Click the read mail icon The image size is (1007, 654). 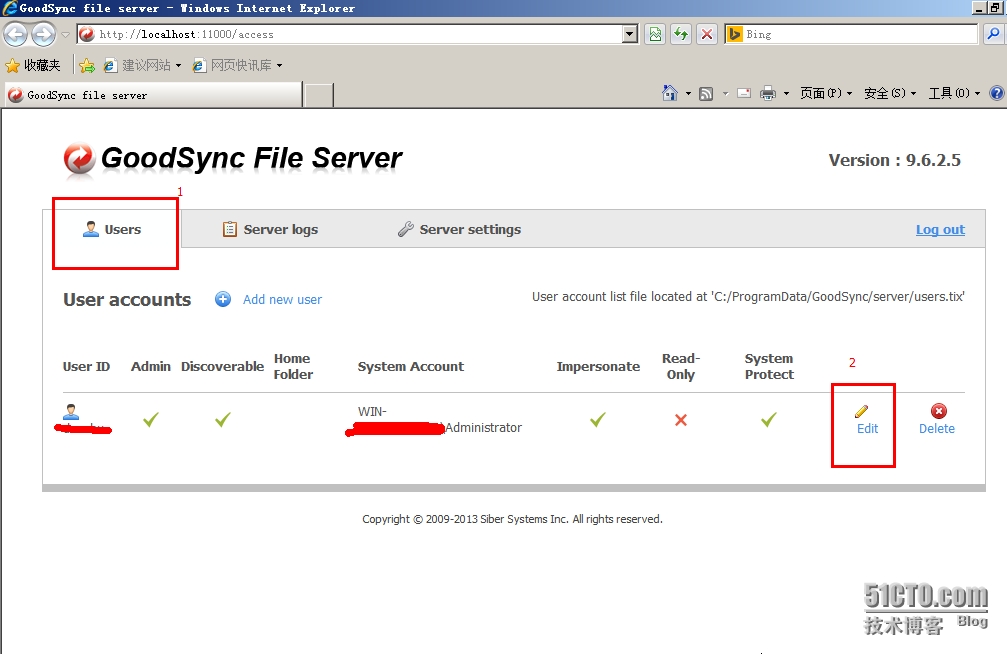coord(744,94)
